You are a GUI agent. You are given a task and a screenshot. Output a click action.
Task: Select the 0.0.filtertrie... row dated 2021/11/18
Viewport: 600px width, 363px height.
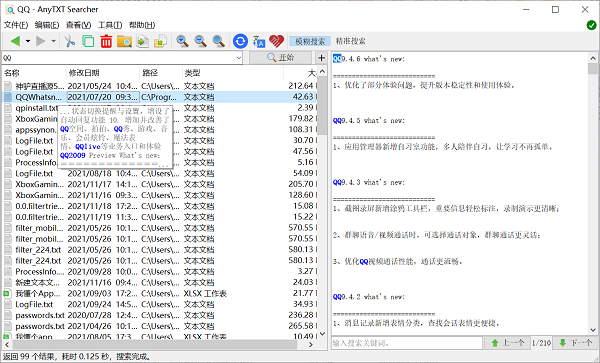point(160,206)
